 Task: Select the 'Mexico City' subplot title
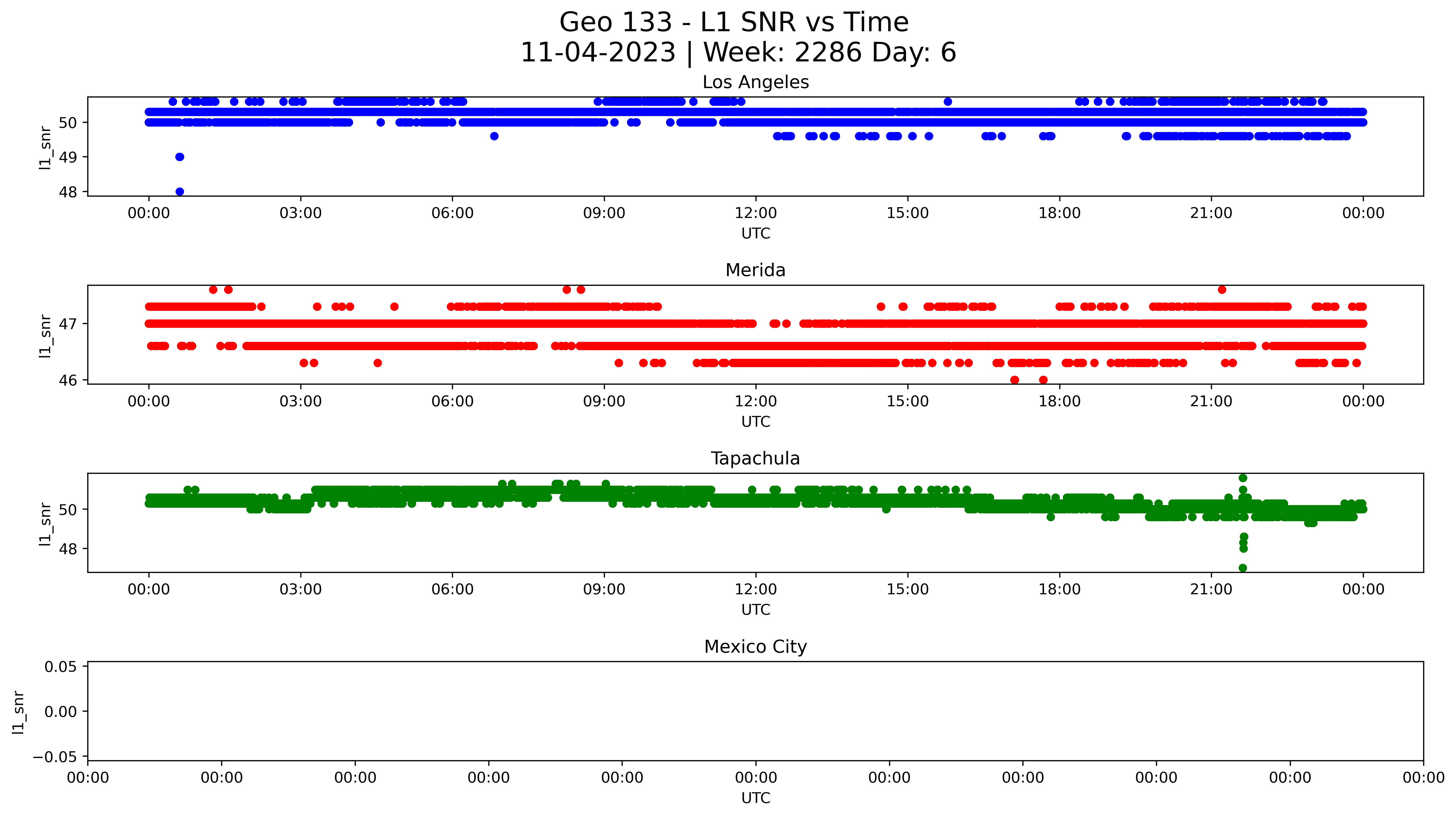click(x=756, y=647)
